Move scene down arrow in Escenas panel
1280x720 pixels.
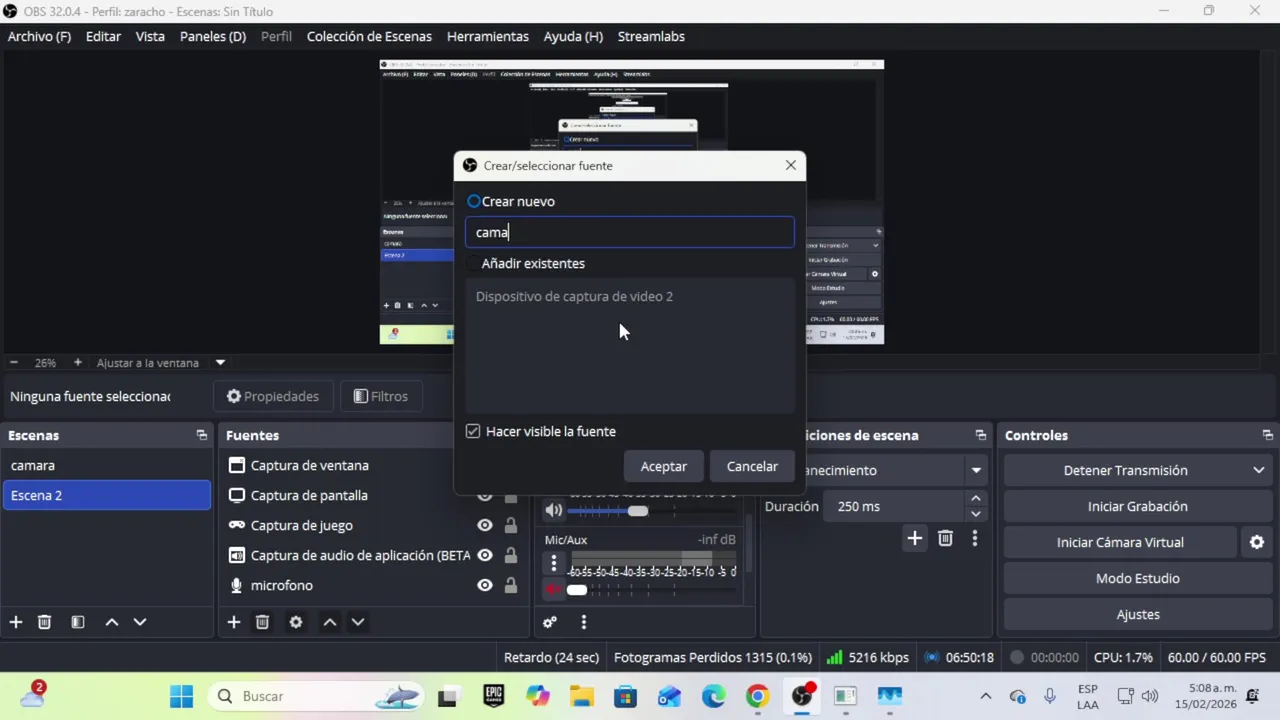click(x=140, y=622)
